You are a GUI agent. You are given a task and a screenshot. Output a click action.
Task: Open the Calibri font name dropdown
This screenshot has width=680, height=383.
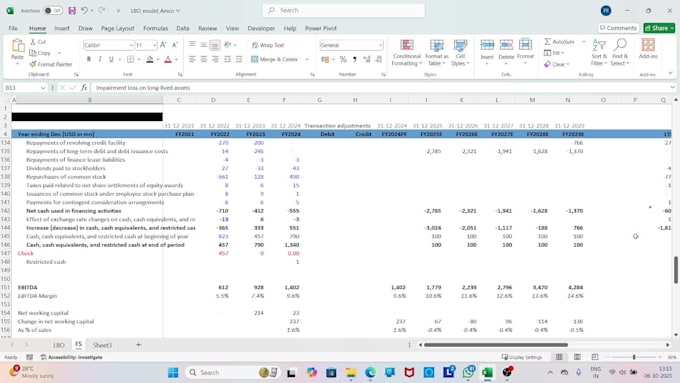click(131, 45)
